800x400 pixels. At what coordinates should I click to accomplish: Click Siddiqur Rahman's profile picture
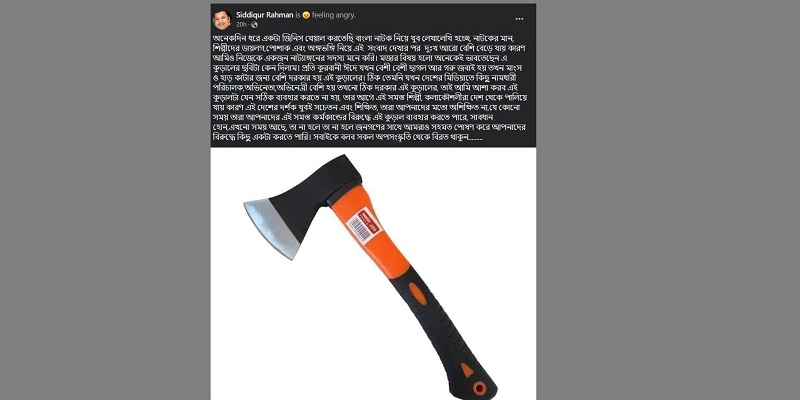[222, 19]
